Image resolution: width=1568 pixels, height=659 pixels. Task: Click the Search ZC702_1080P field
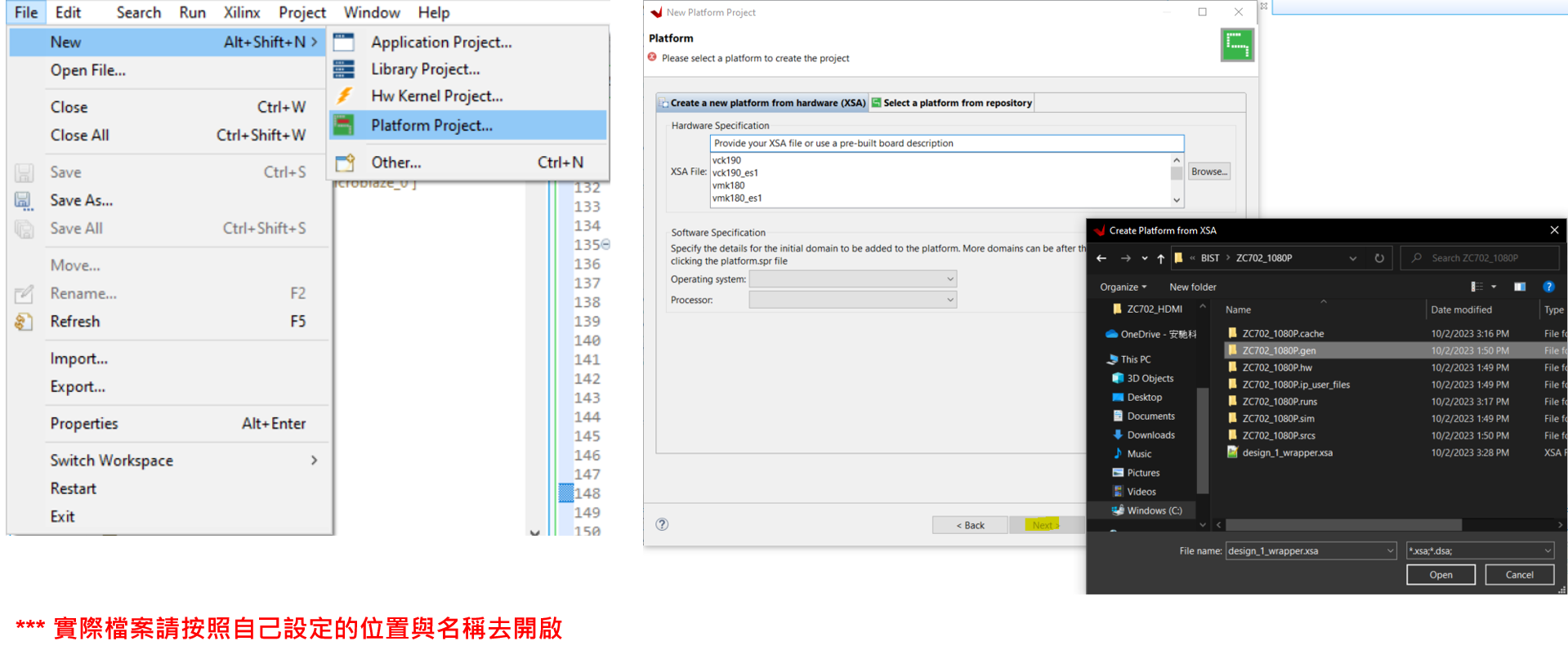click(1480, 258)
